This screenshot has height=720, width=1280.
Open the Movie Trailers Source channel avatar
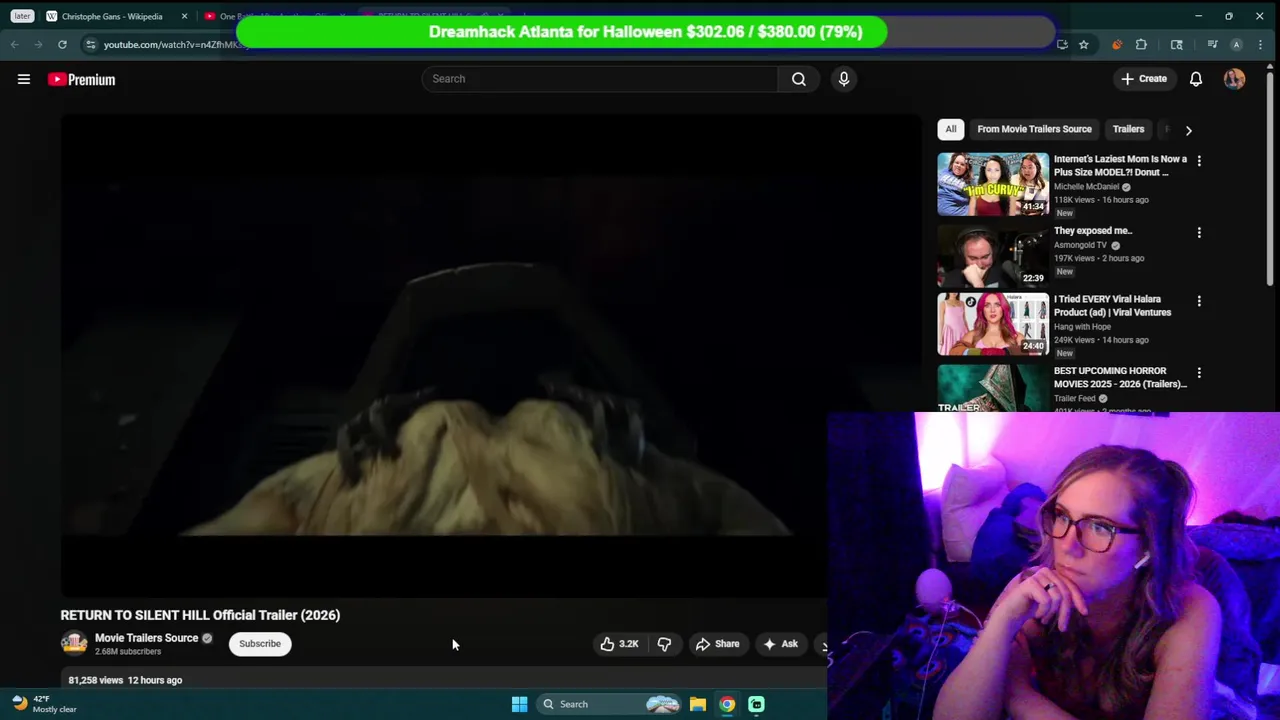[74, 644]
